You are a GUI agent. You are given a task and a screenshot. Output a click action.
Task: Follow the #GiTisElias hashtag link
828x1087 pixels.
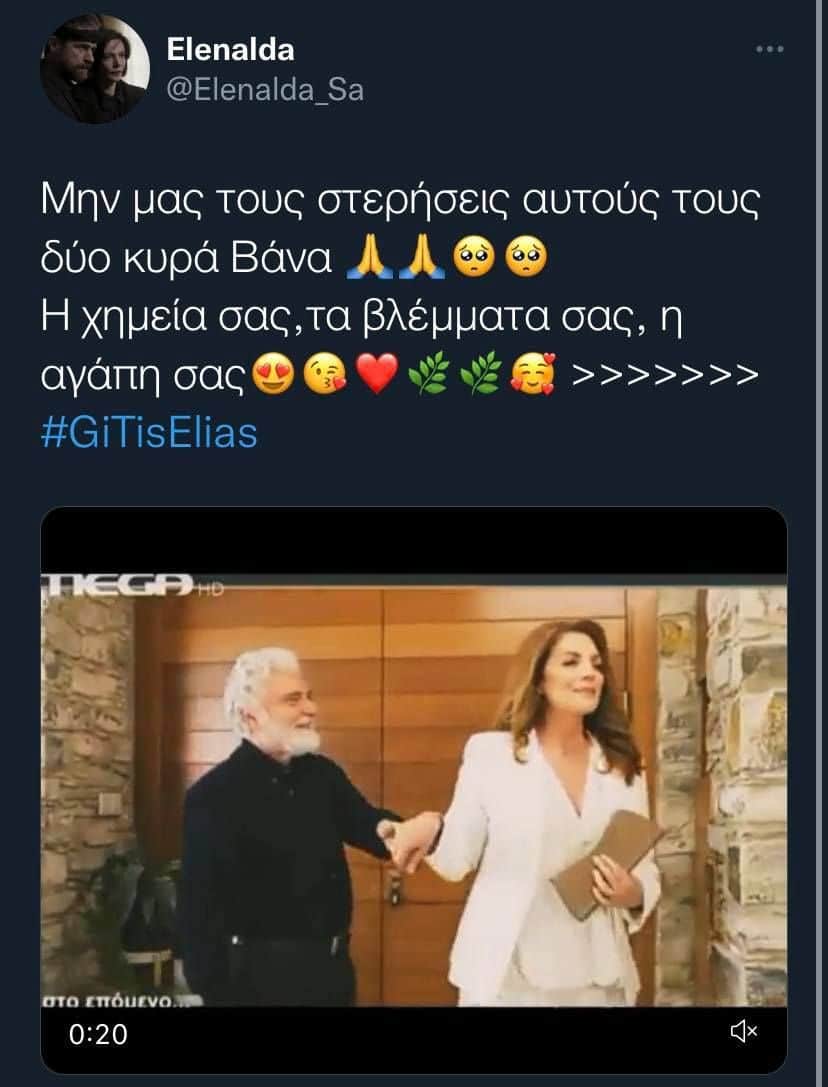pos(149,432)
